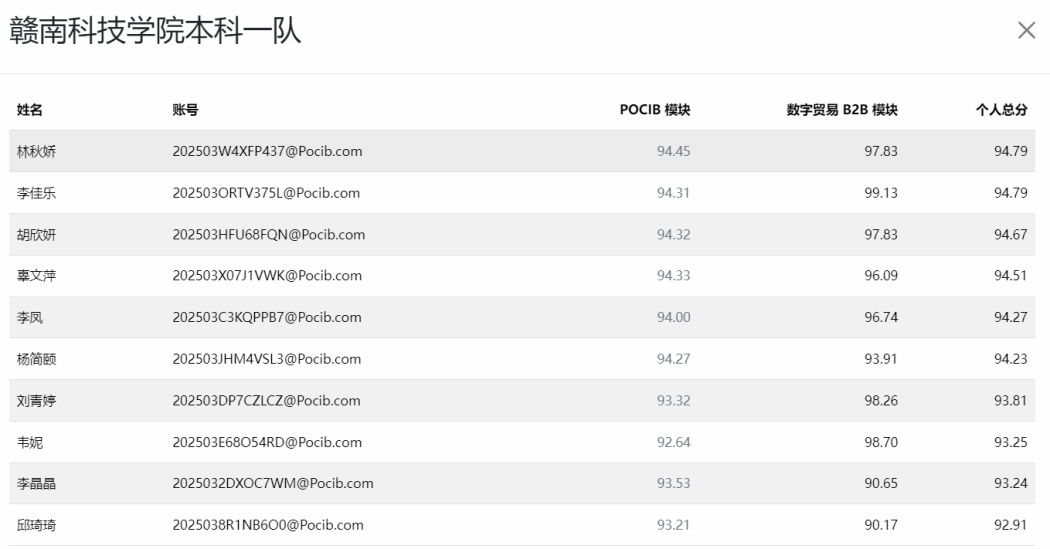Click the B2B score 99.13
This screenshot has height=549, width=1050.
pos(880,193)
